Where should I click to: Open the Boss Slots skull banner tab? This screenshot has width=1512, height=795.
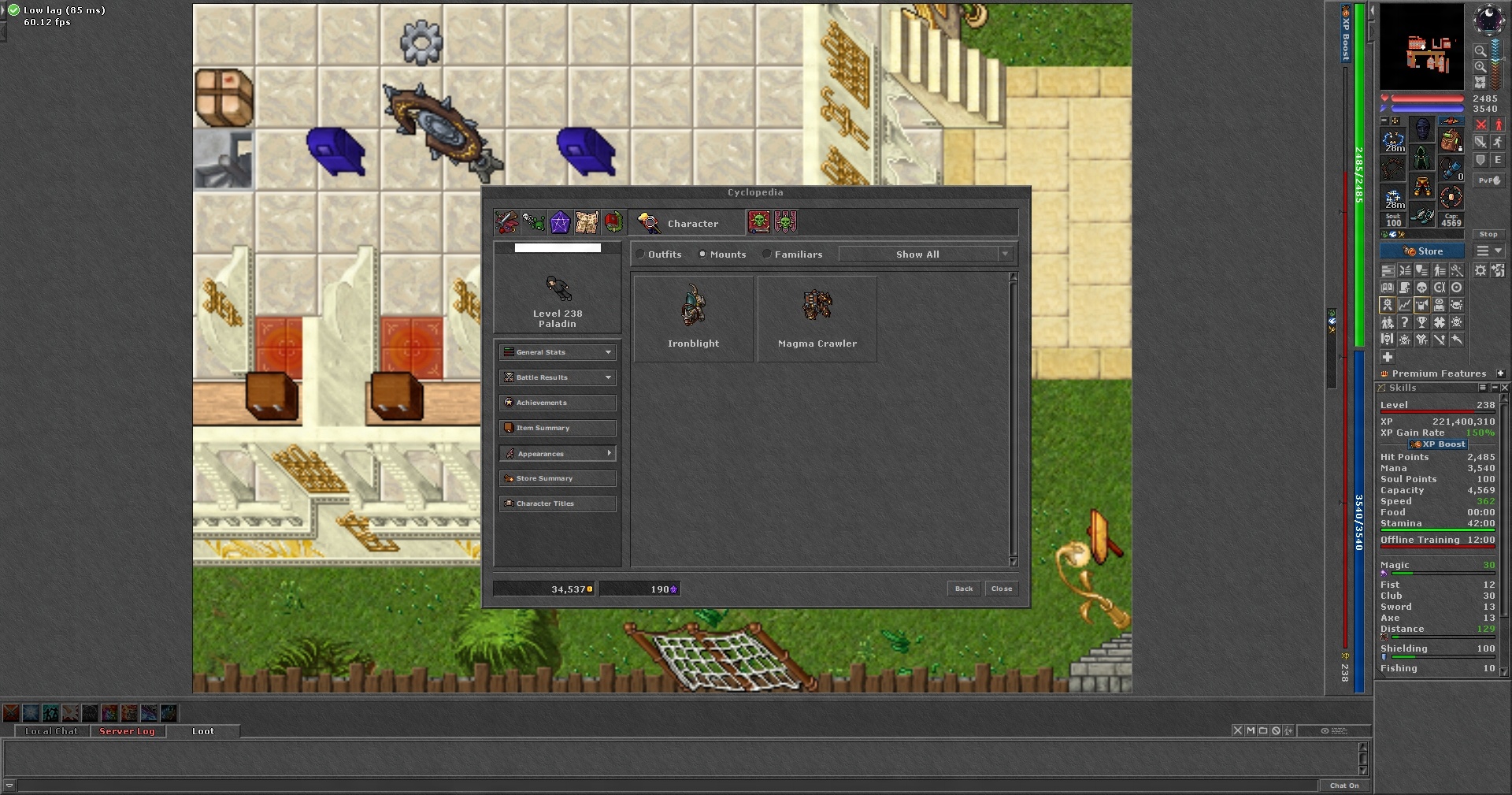click(786, 222)
